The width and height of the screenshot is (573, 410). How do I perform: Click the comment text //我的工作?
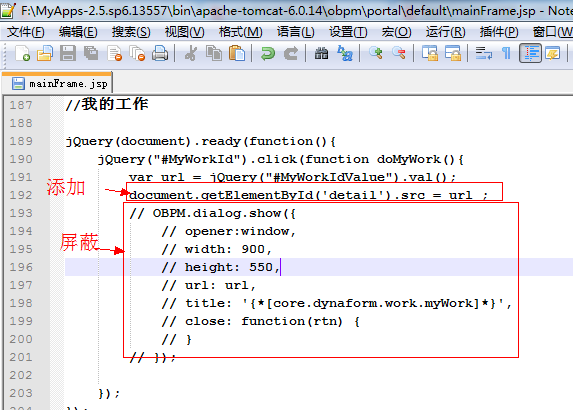pyautogui.click(x=107, y=105)
